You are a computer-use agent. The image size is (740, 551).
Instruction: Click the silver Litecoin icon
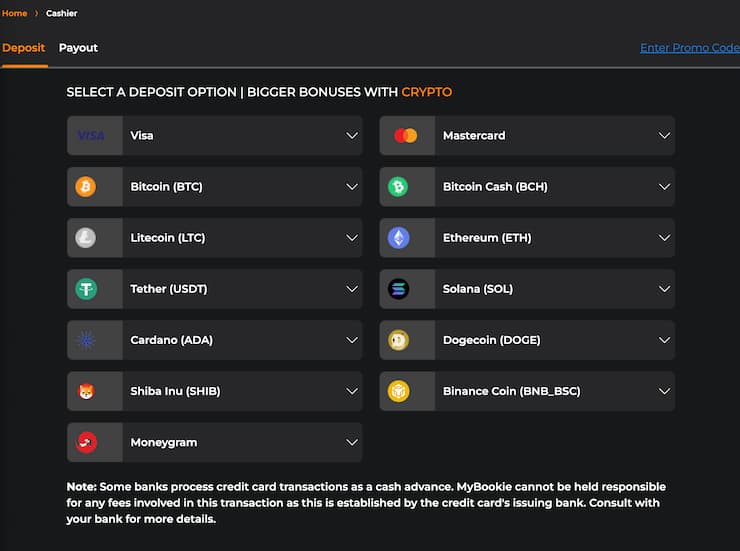pyautogui.click(x=86, y=238)
